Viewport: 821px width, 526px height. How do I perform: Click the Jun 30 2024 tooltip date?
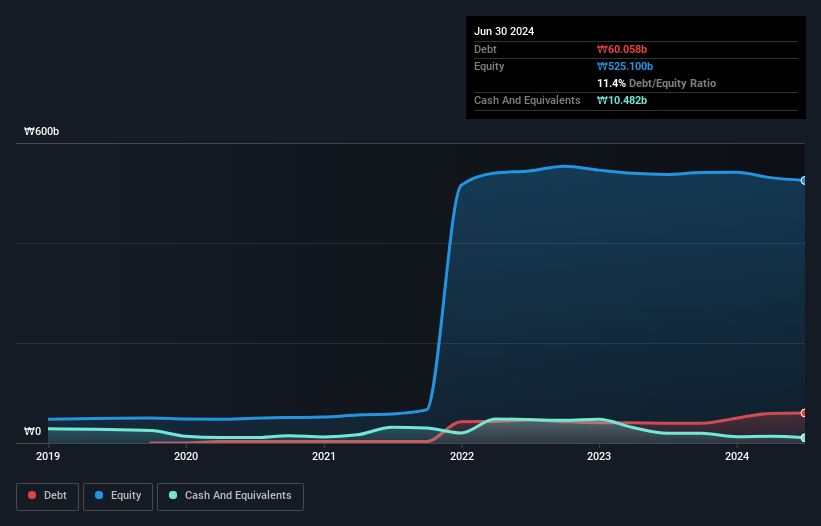(504, 31)
